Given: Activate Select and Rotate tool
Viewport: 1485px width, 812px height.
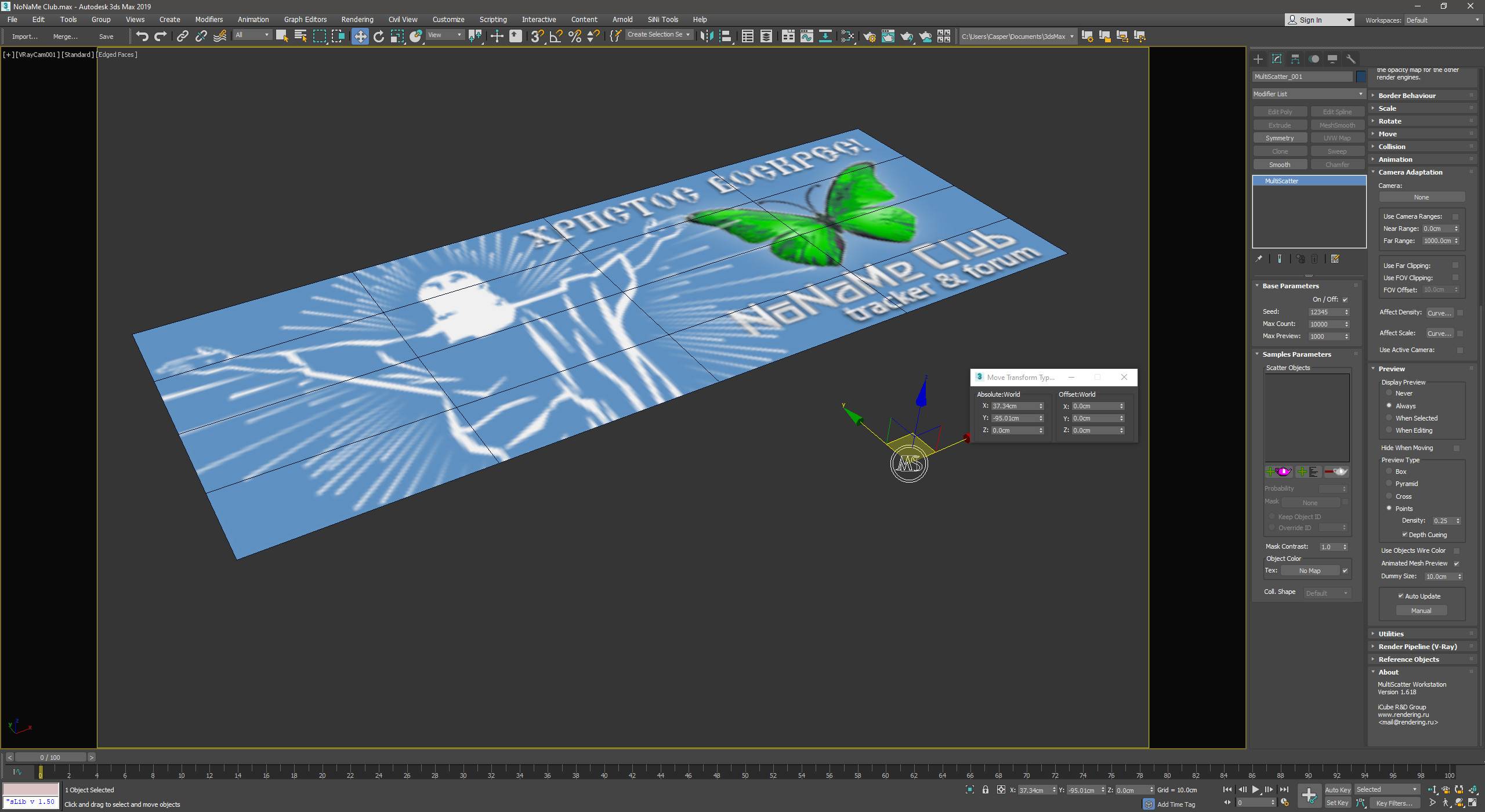Looking at the screenshot, I should [379, 36].
